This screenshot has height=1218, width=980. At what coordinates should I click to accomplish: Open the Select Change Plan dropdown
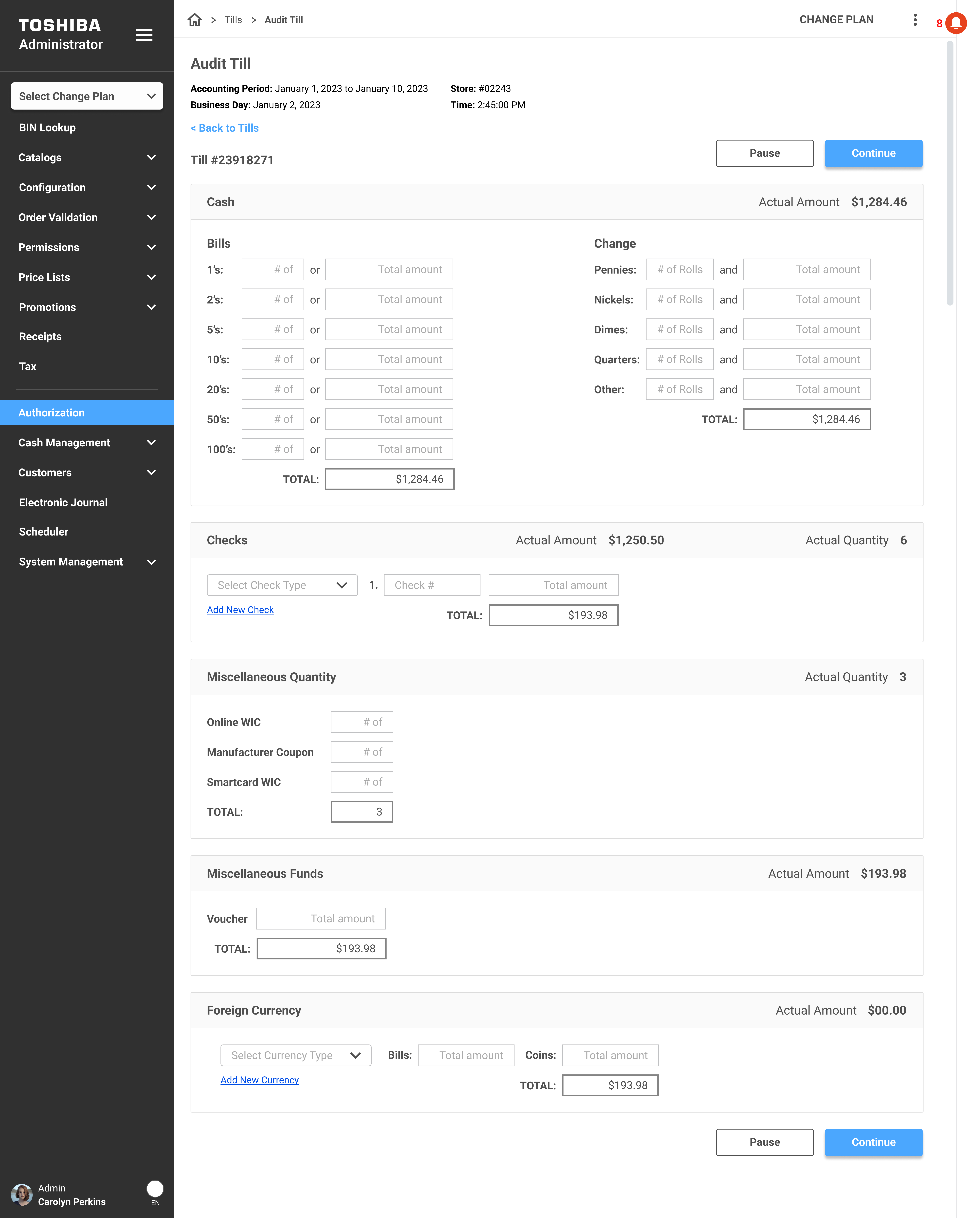(87, 96)
